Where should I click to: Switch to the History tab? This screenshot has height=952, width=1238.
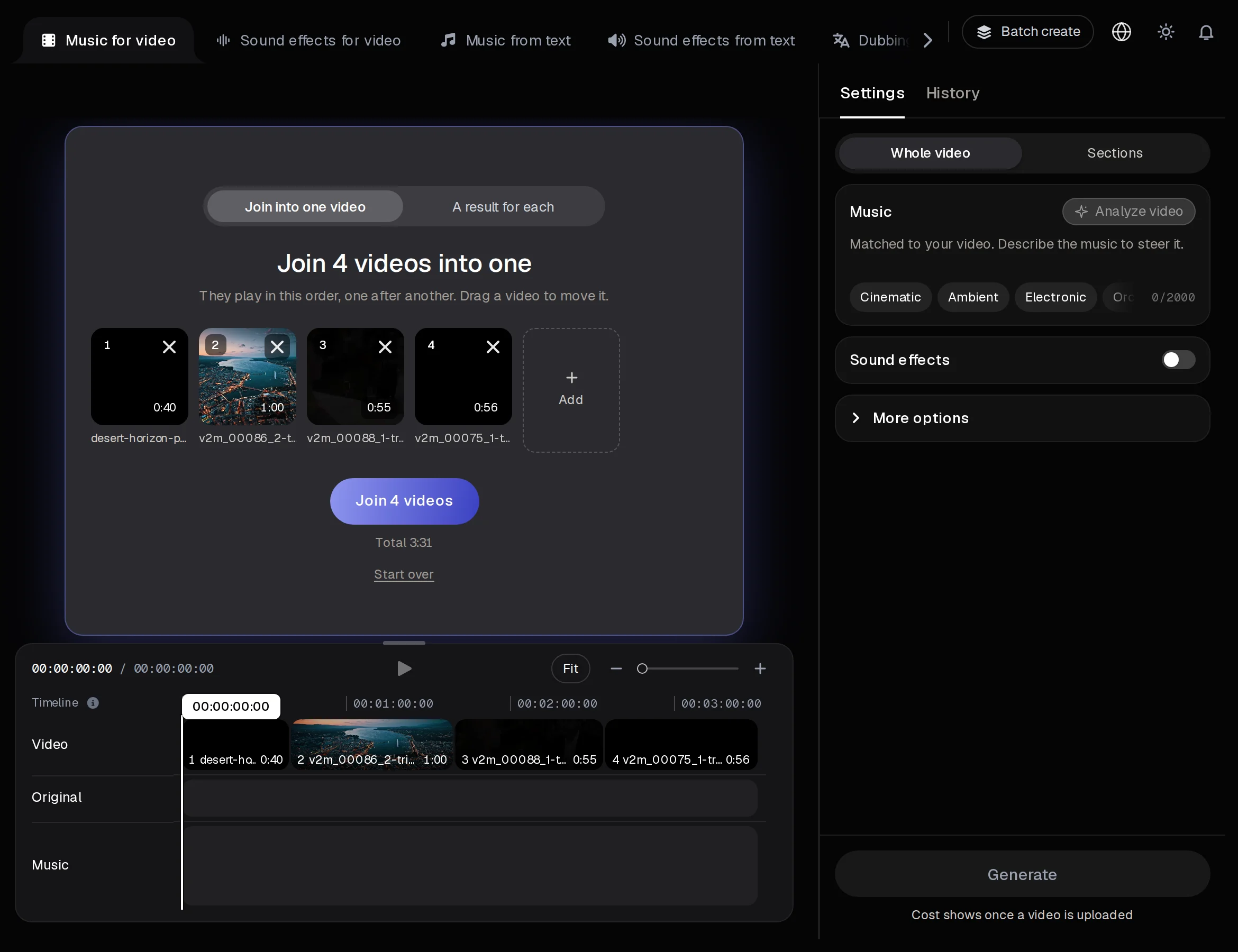click(x=952, y=93)
